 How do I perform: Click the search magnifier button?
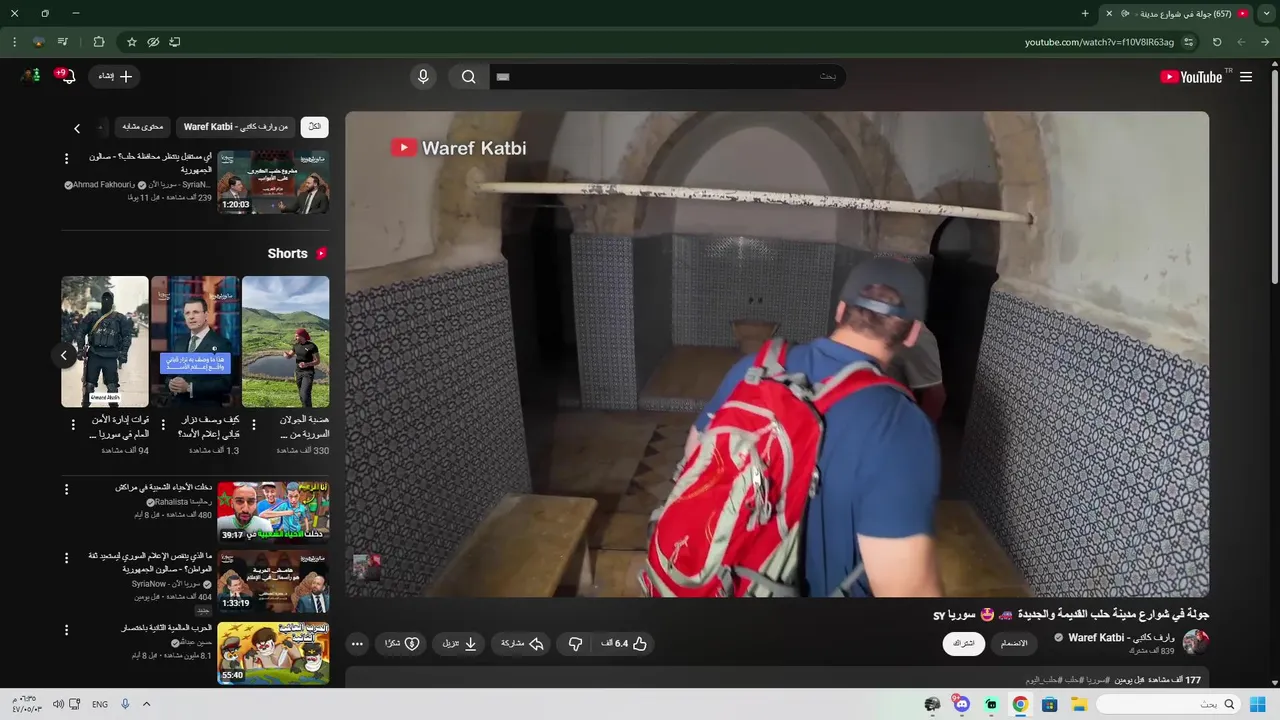(468, 77)
